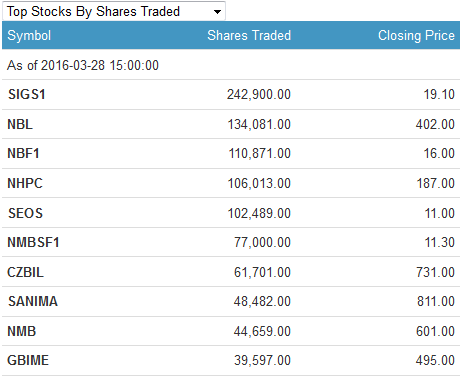Screen dimensions: 463x377
Task: Open the Top Stocks By Shares Traded dropdown
Action: point(114,11)
